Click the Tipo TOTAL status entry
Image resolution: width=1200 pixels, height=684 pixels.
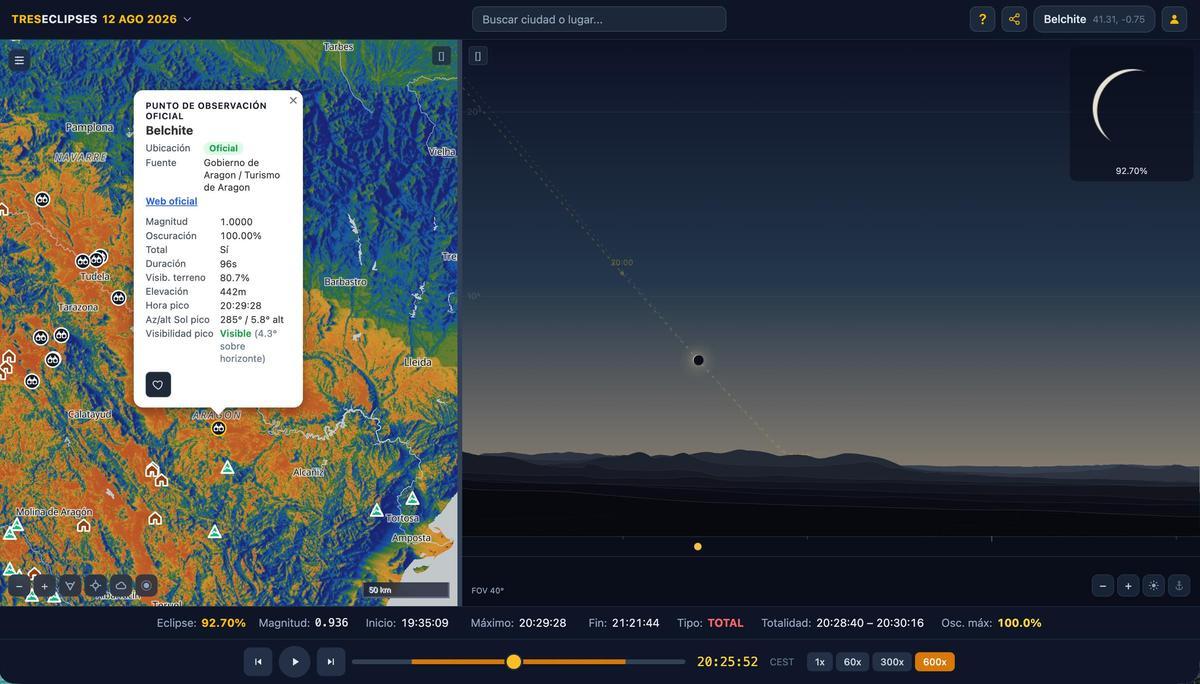710,623
